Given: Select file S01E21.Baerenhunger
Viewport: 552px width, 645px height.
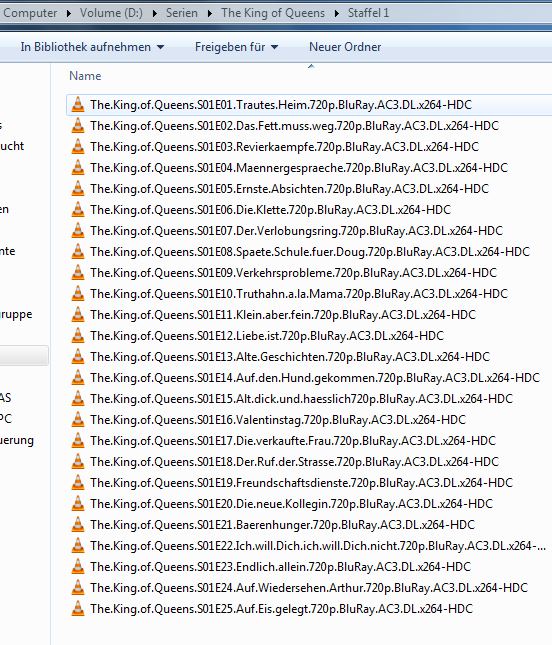Looking at the screenshot, I should pos(283,524).
